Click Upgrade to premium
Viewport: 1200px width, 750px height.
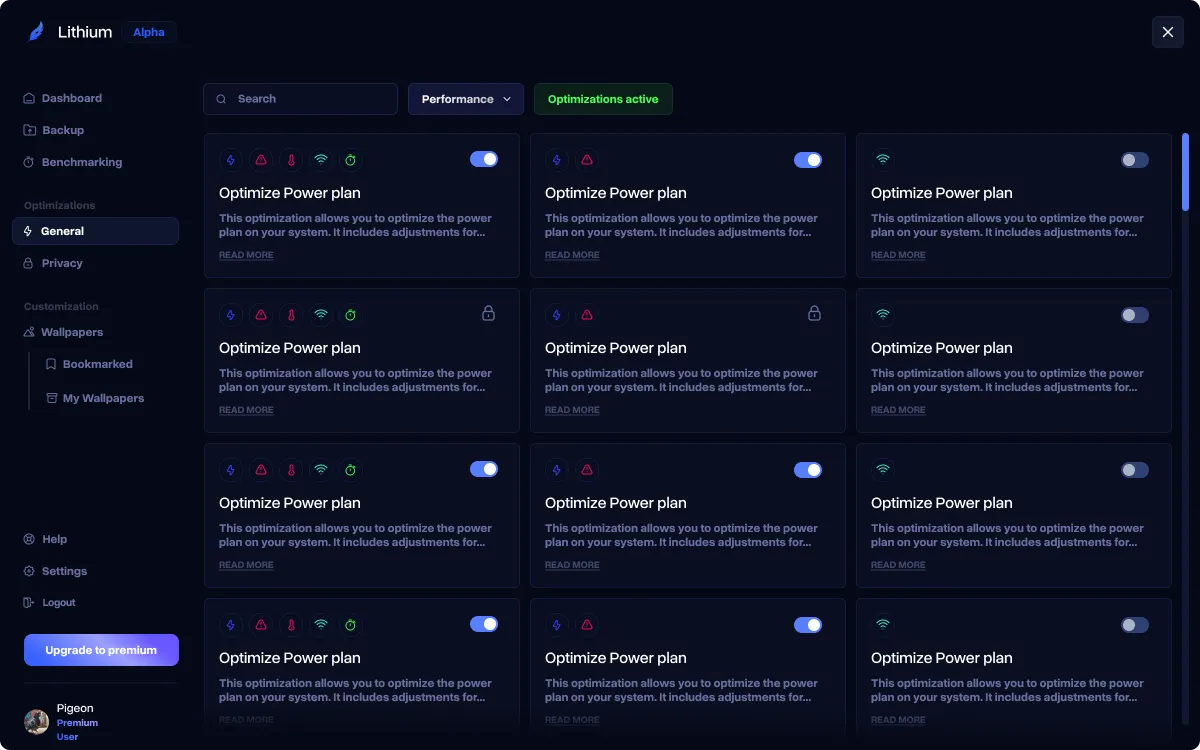pos(101,649)
